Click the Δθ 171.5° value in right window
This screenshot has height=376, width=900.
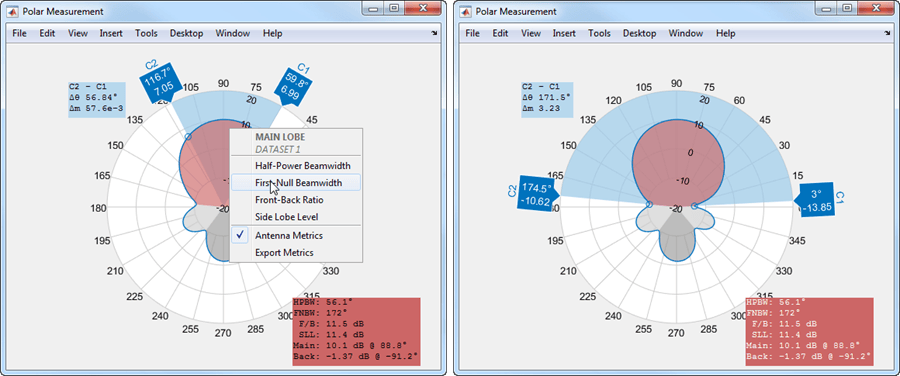547,97
